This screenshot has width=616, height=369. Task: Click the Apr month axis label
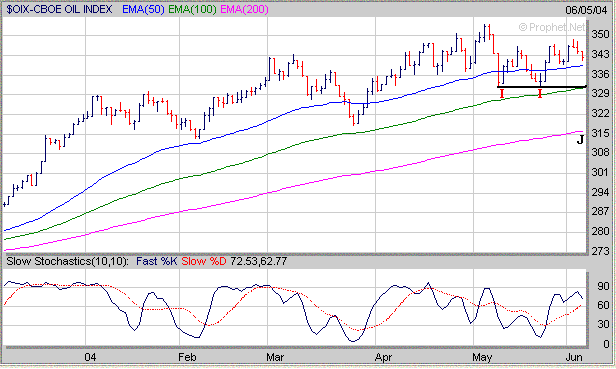pos(383,357)
